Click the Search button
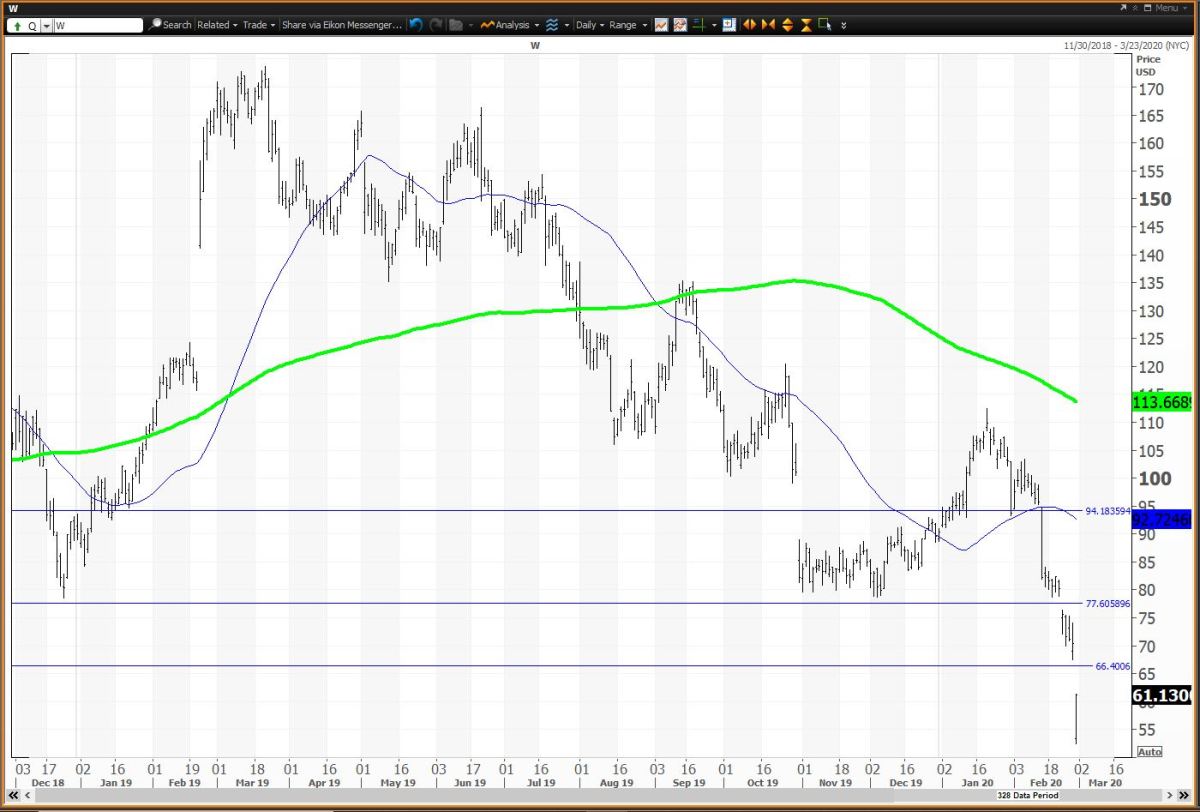This screenshot has height=812, width=1200. coord(171,25)
